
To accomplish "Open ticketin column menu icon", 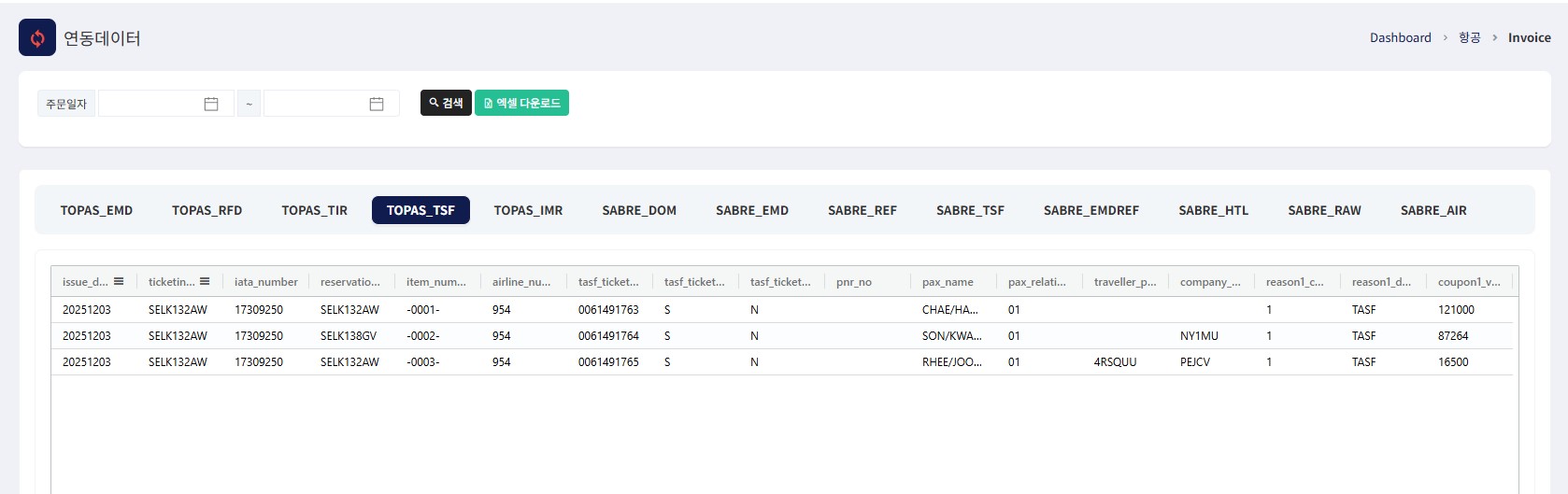I will (x=205, y=281).
